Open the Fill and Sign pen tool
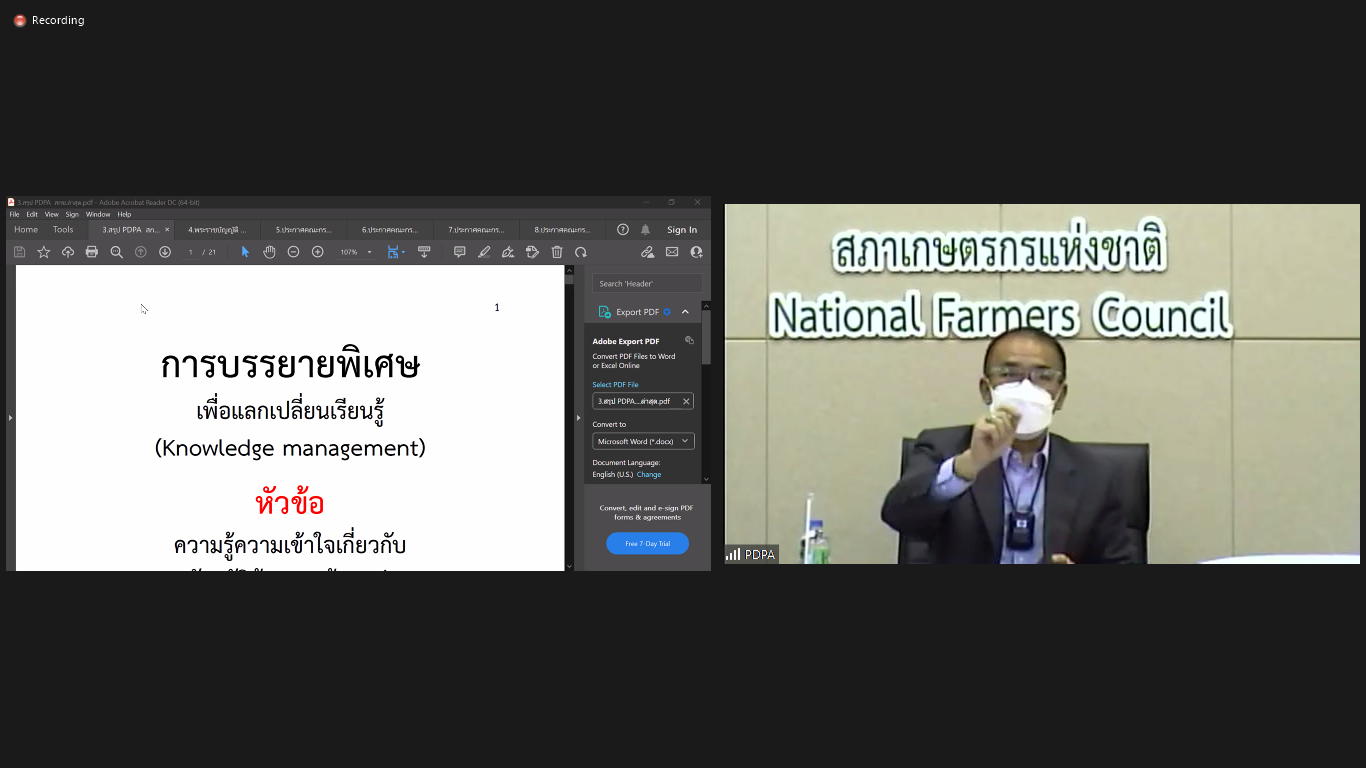This screenshot has width=1366, height=768. click(x=508, y=252)
